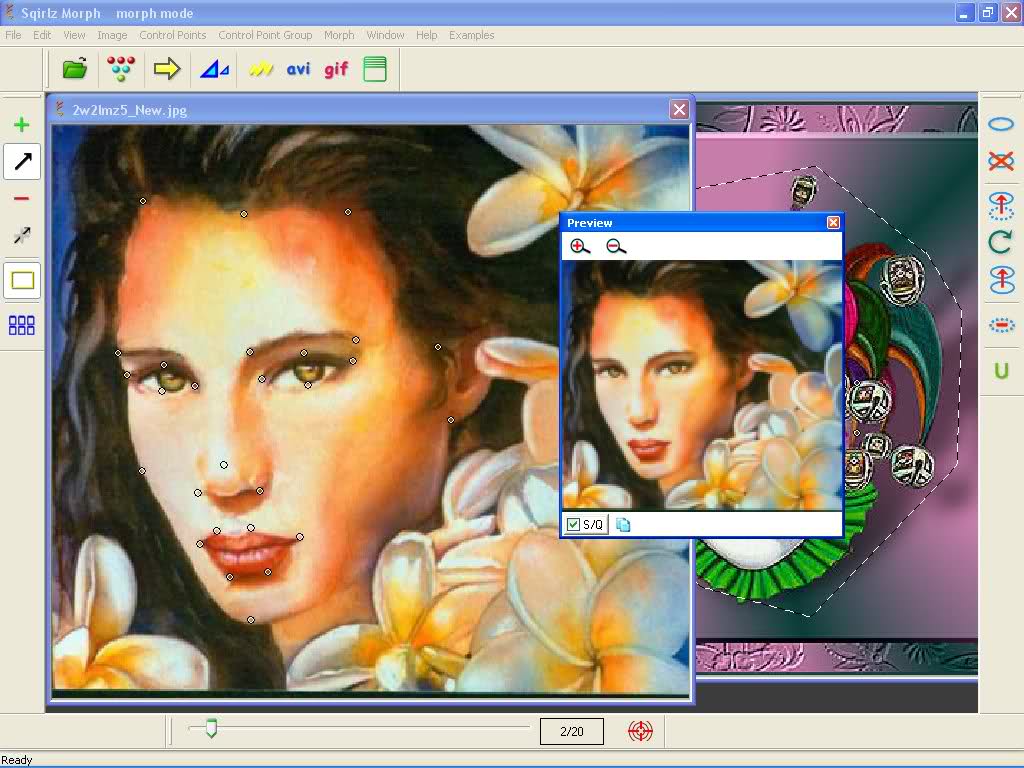Export morph as AVI
Viewport: 1024px width, 768px height.
click(298, 69)
